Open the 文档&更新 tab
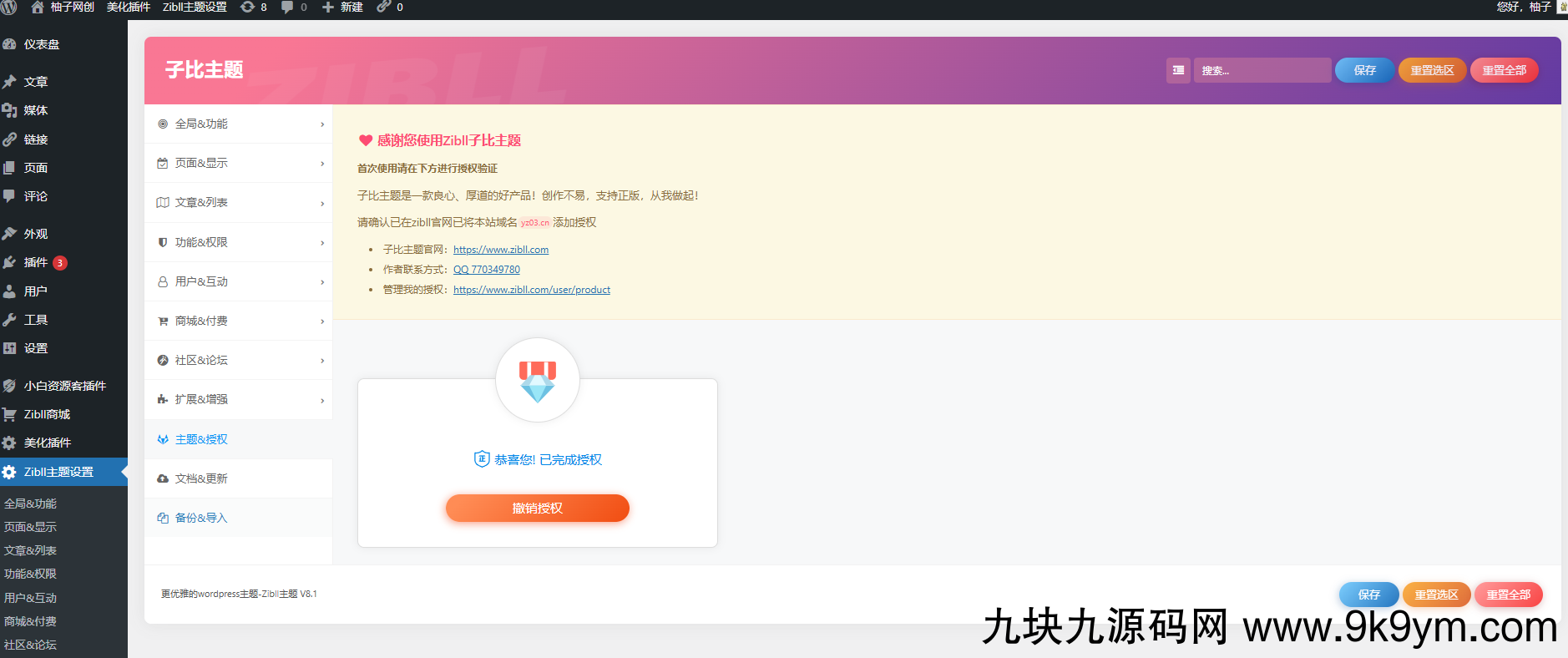 click(238, 478)
